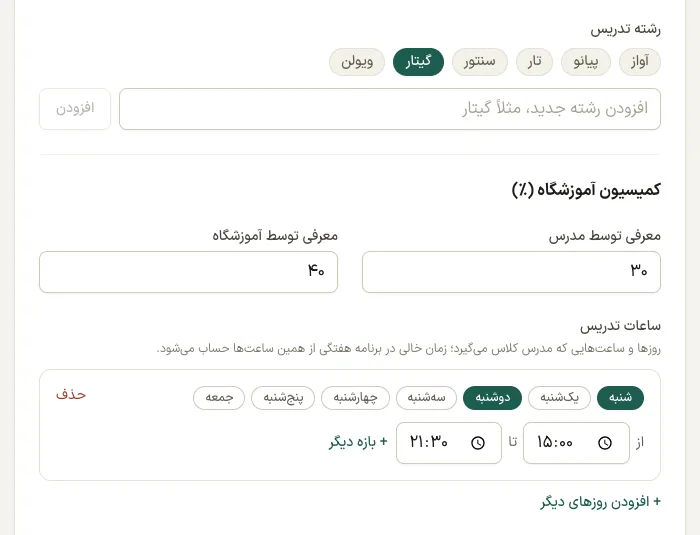
Task: Click the معرفی توسط آموزشگاه commission field
Action: [x=188, y=272]
